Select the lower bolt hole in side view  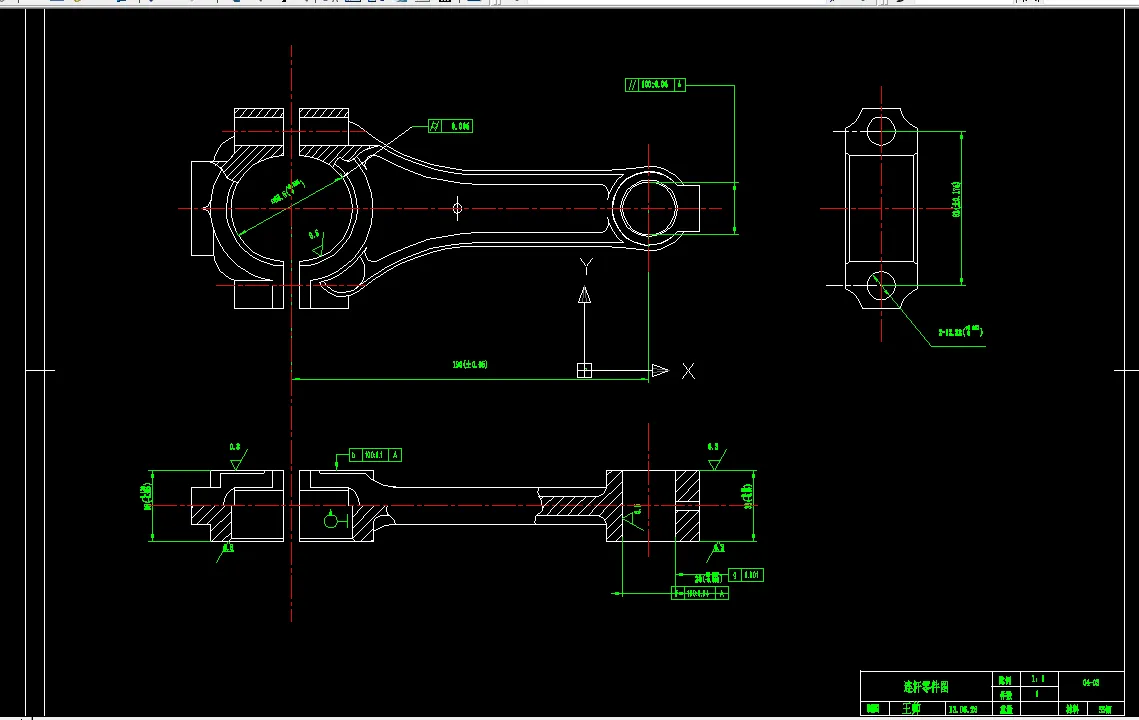pyautogui.click(x=881, y=286)
